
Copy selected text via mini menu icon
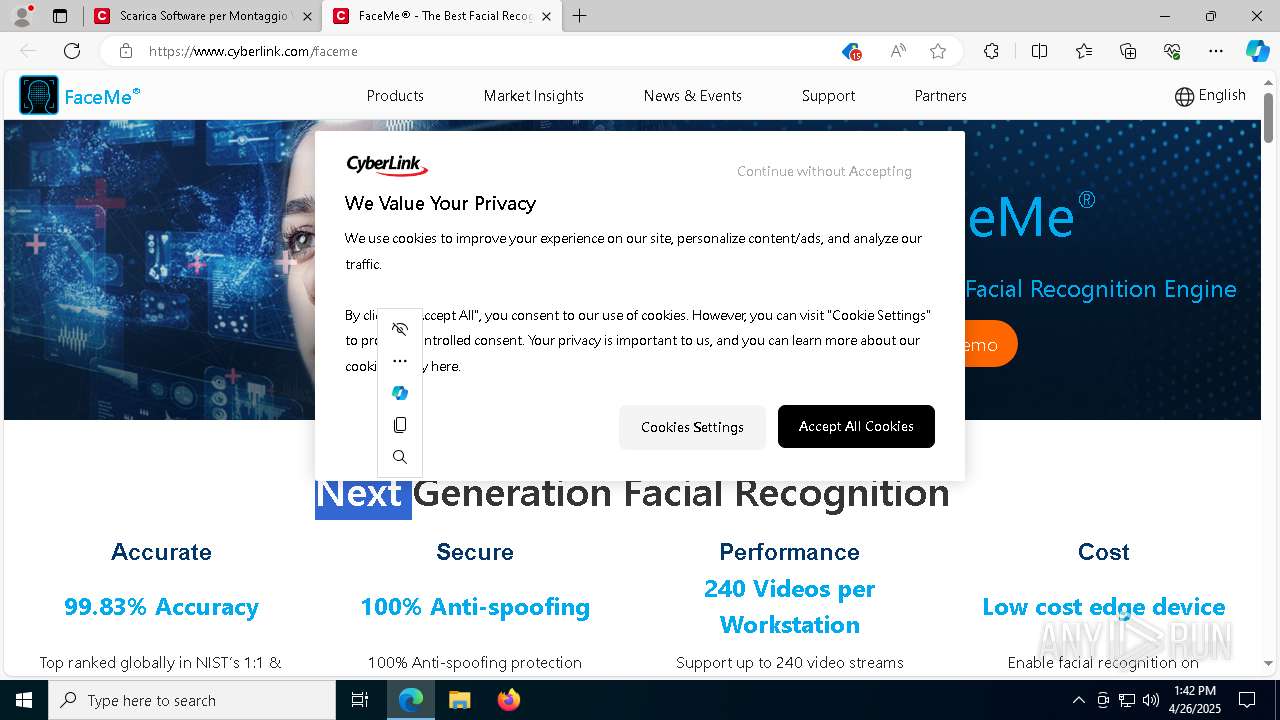400,425
